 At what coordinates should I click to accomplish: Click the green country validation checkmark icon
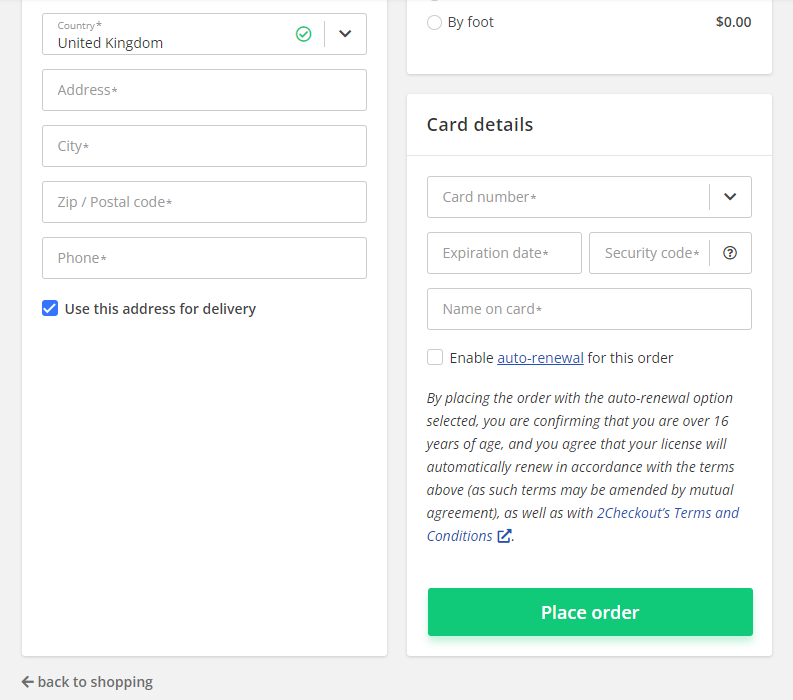[303, 34]
